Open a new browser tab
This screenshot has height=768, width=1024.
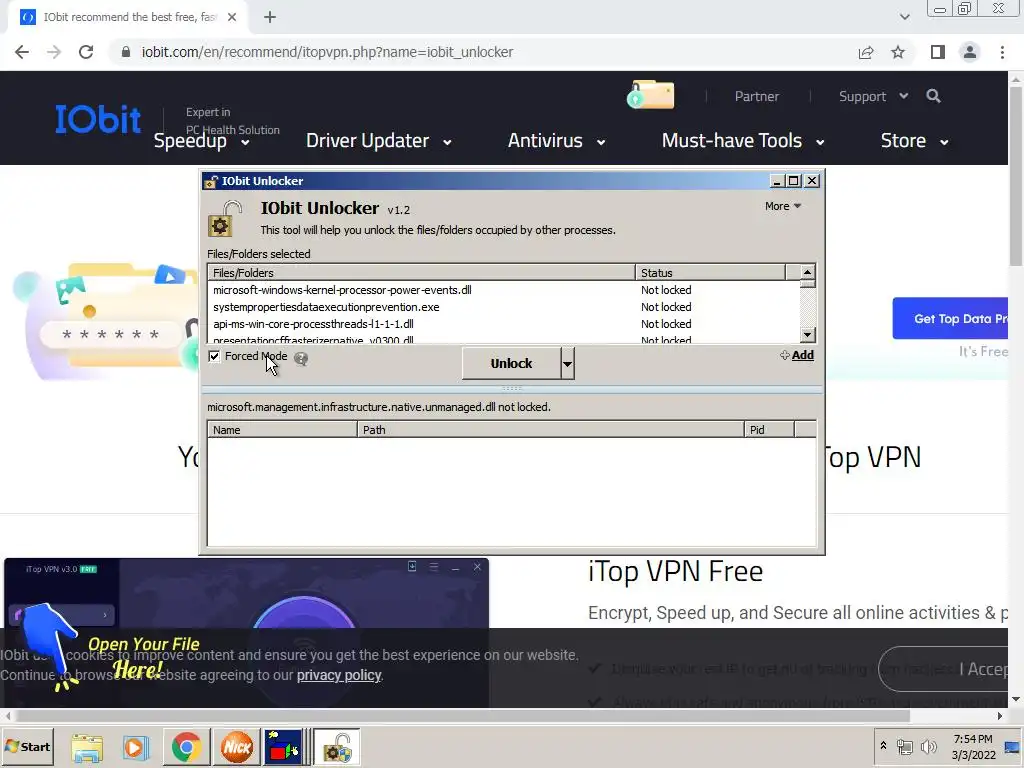(270, 18)
